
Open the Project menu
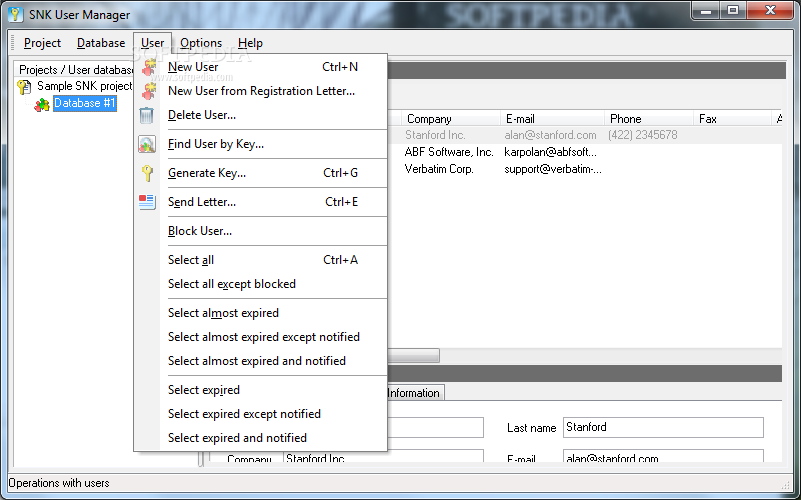point(42,43)
